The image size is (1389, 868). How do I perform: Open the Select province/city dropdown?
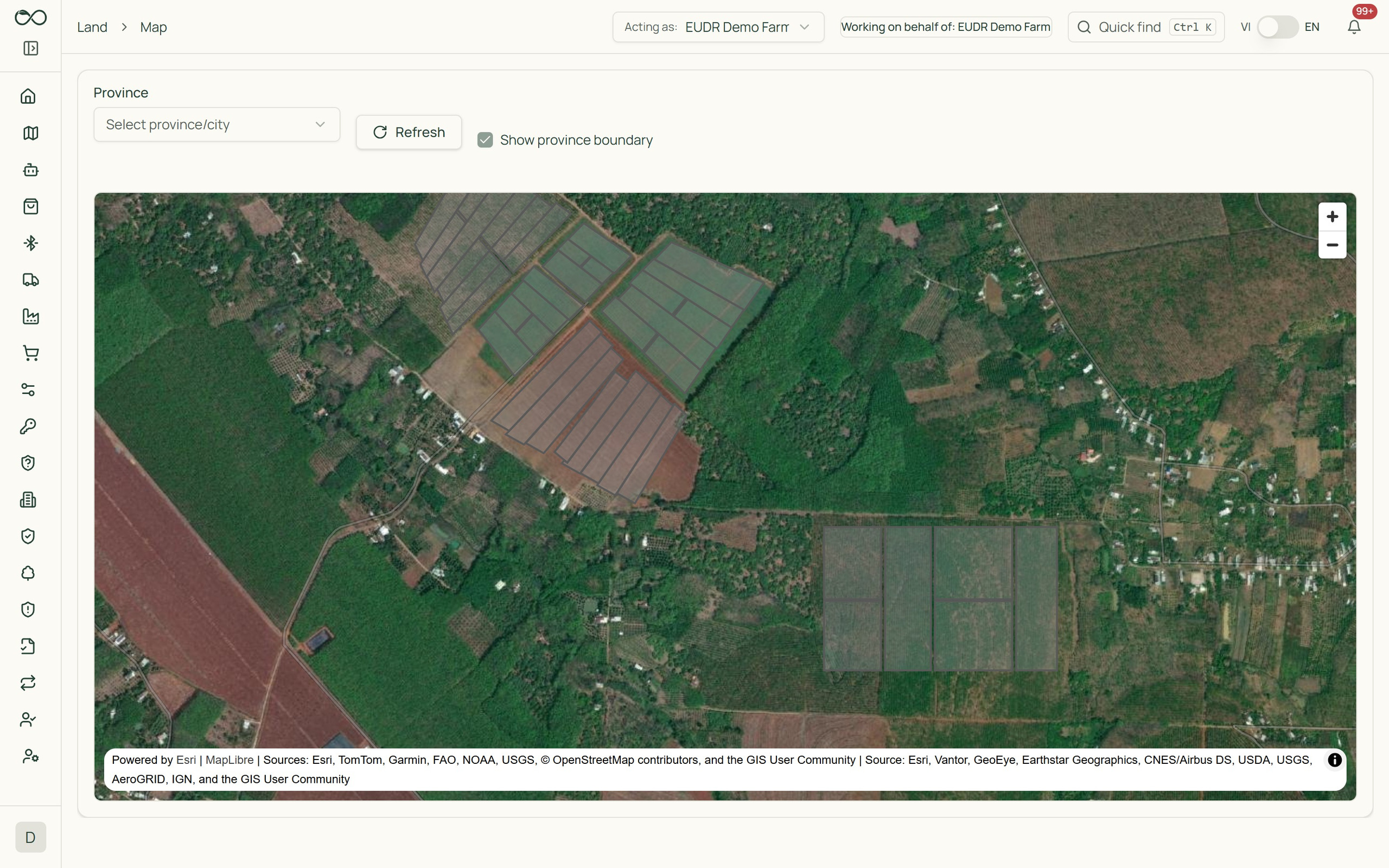(217, 125)
